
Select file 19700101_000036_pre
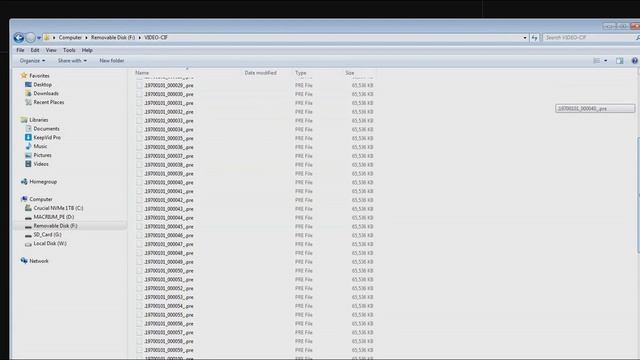pos(169,147)
